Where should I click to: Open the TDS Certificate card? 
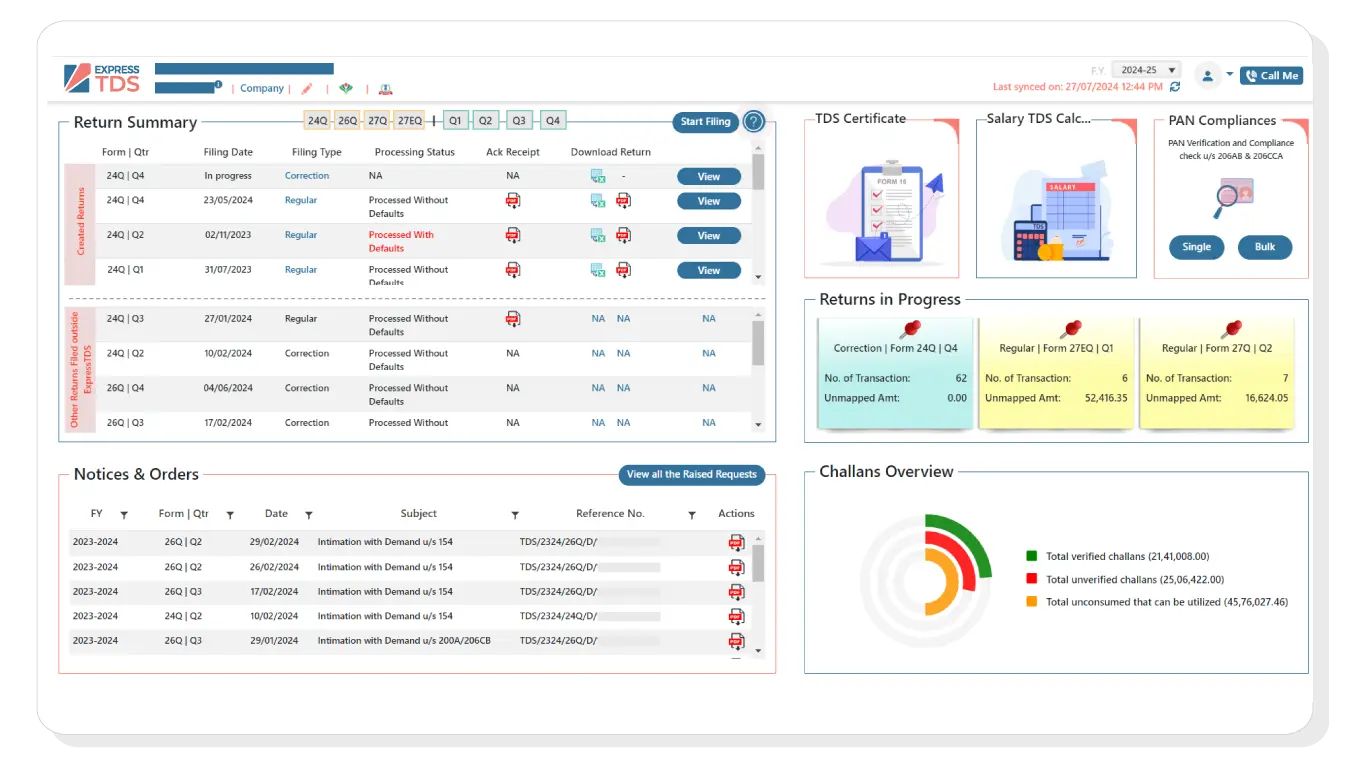(881, 198)
